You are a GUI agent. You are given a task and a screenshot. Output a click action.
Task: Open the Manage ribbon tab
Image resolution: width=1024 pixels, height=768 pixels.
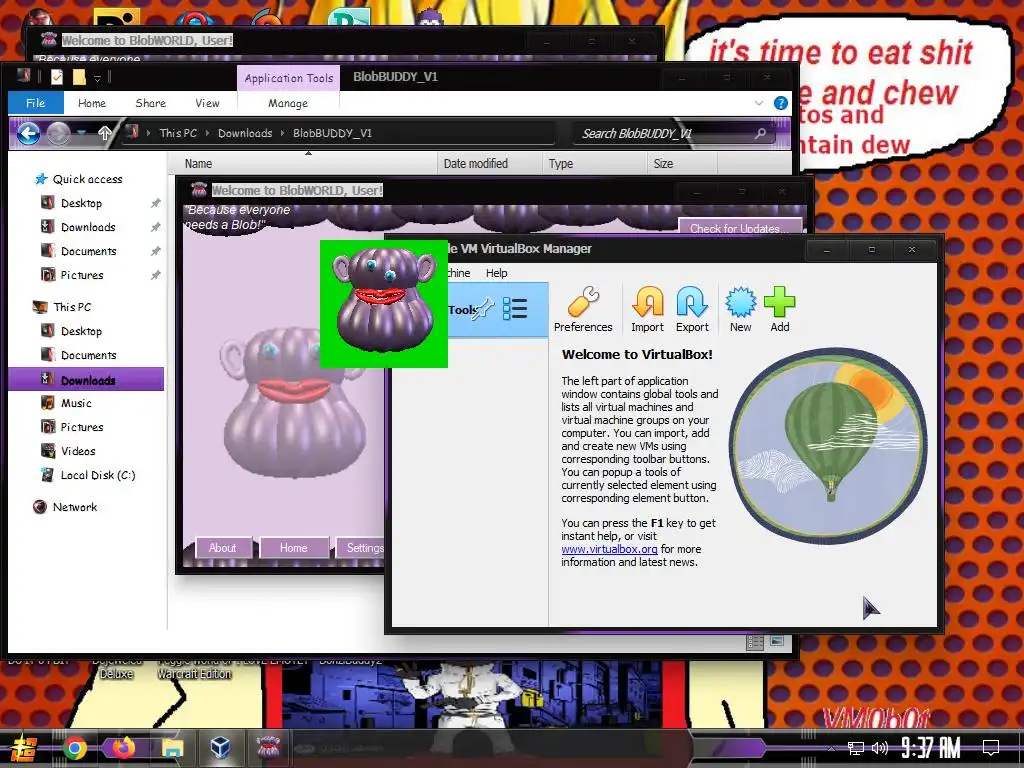288,103
